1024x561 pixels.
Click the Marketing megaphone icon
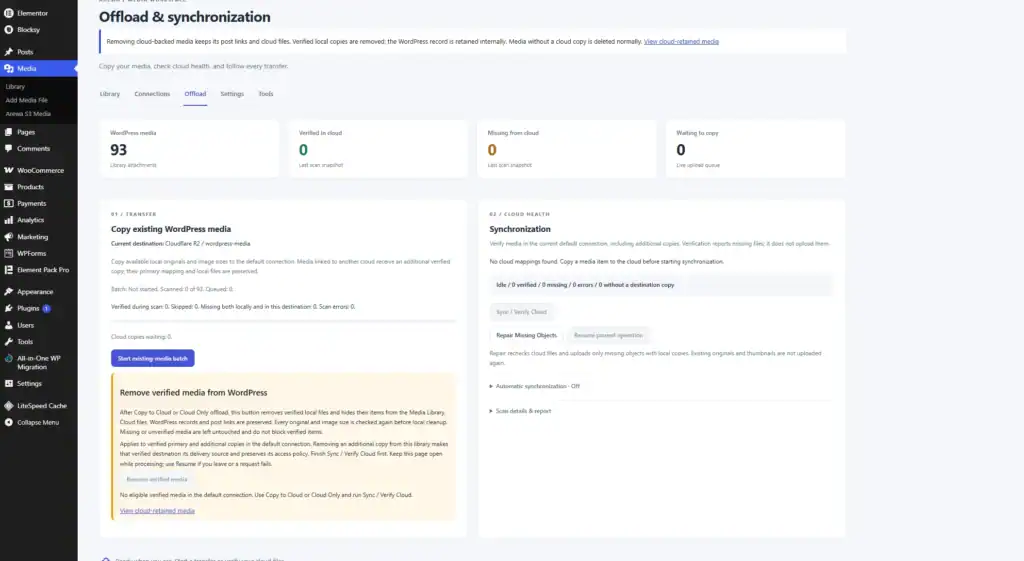(x=8, y=236)
